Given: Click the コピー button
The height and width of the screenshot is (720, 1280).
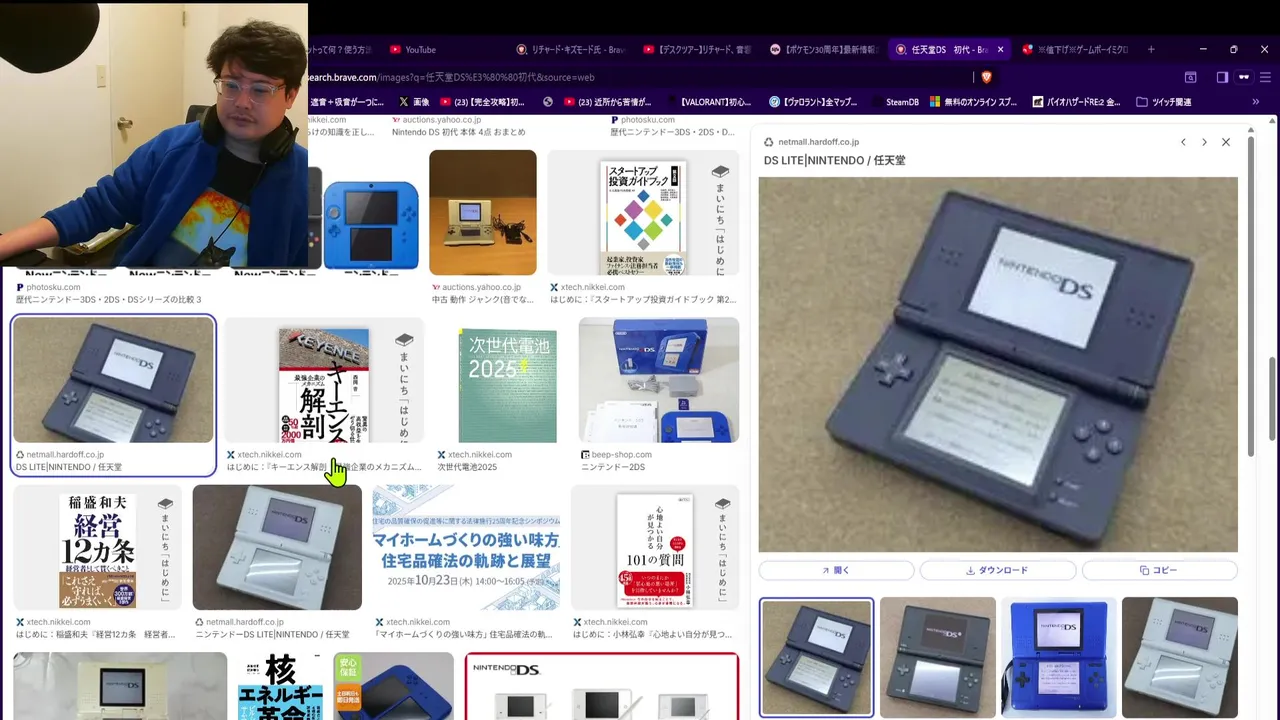Looking at the screenshot, I should pos(1159,570).
